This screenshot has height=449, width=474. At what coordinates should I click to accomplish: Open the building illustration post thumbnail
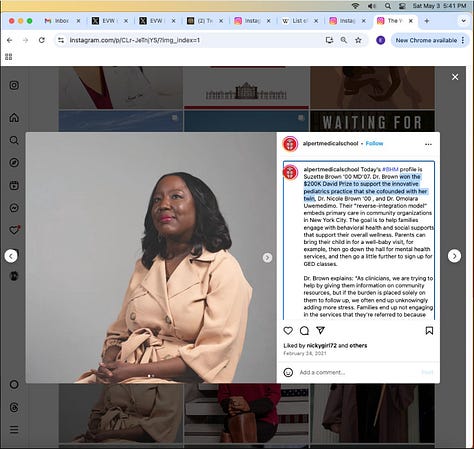click(x=246, y=88)
